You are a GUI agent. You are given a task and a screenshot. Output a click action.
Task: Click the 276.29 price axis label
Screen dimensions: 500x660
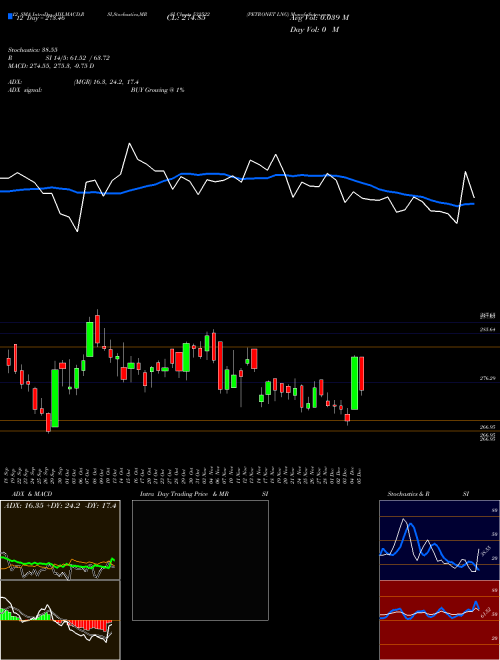pos(487,378)
